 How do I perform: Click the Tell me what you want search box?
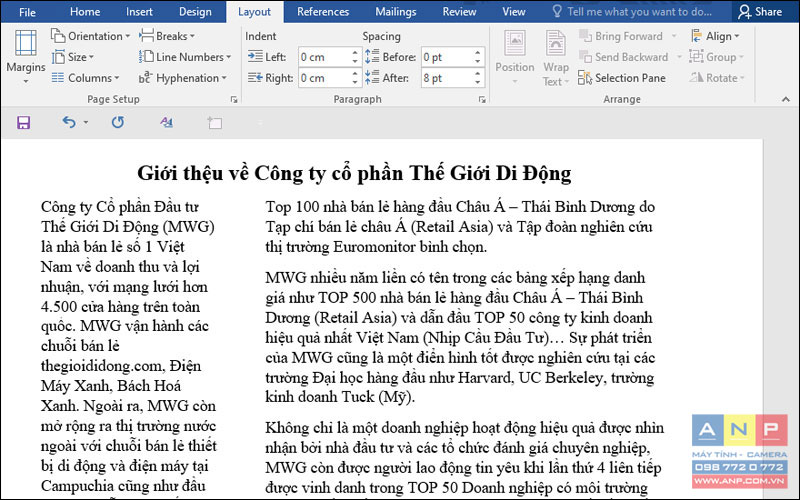click(633, 12)
